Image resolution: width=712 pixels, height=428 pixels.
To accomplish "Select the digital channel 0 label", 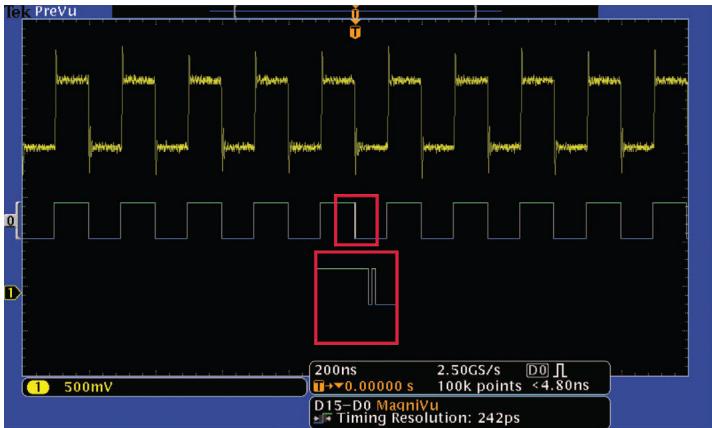I will pos(10,221).
